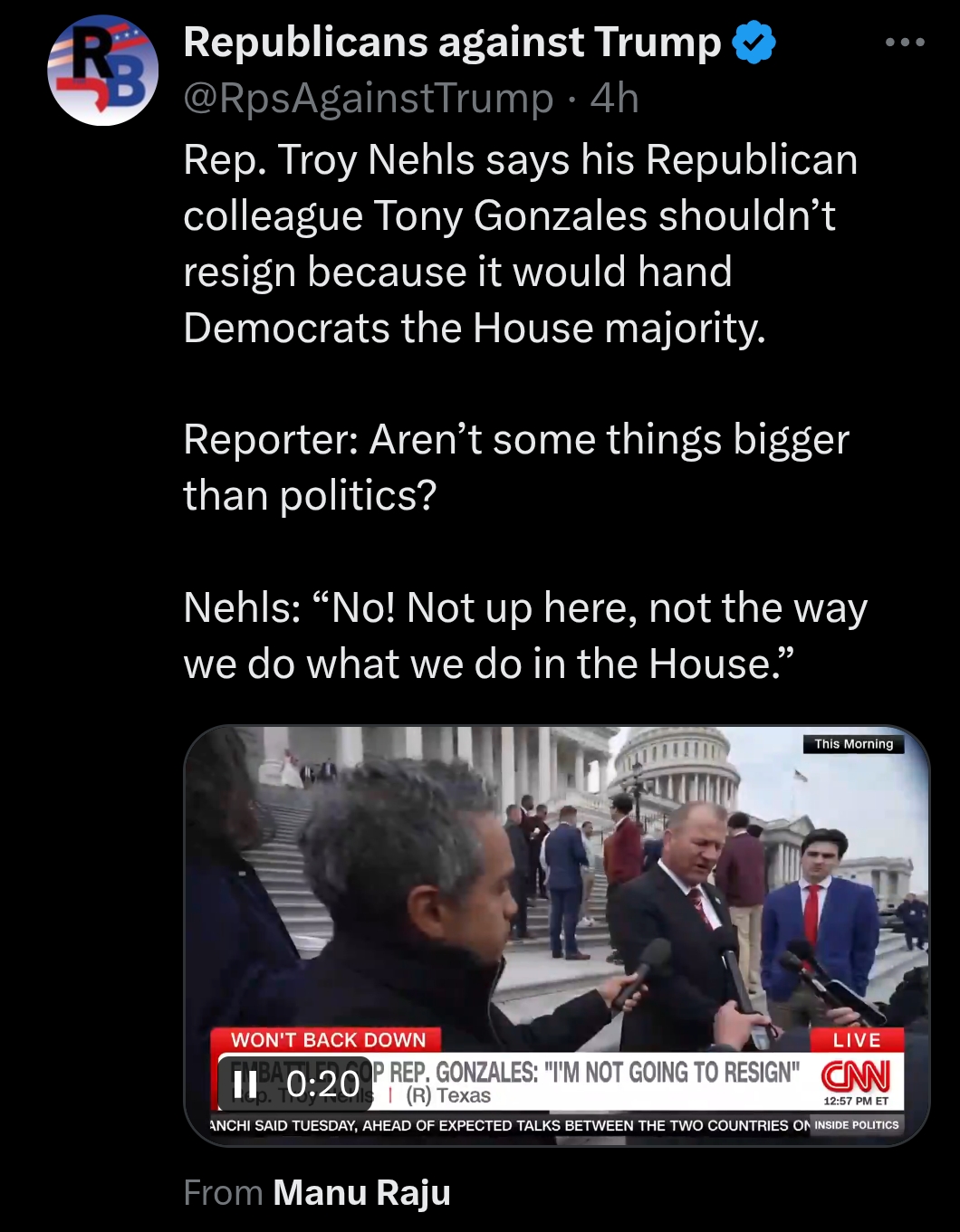Open the three-dot more options menu

pos(905,42)
